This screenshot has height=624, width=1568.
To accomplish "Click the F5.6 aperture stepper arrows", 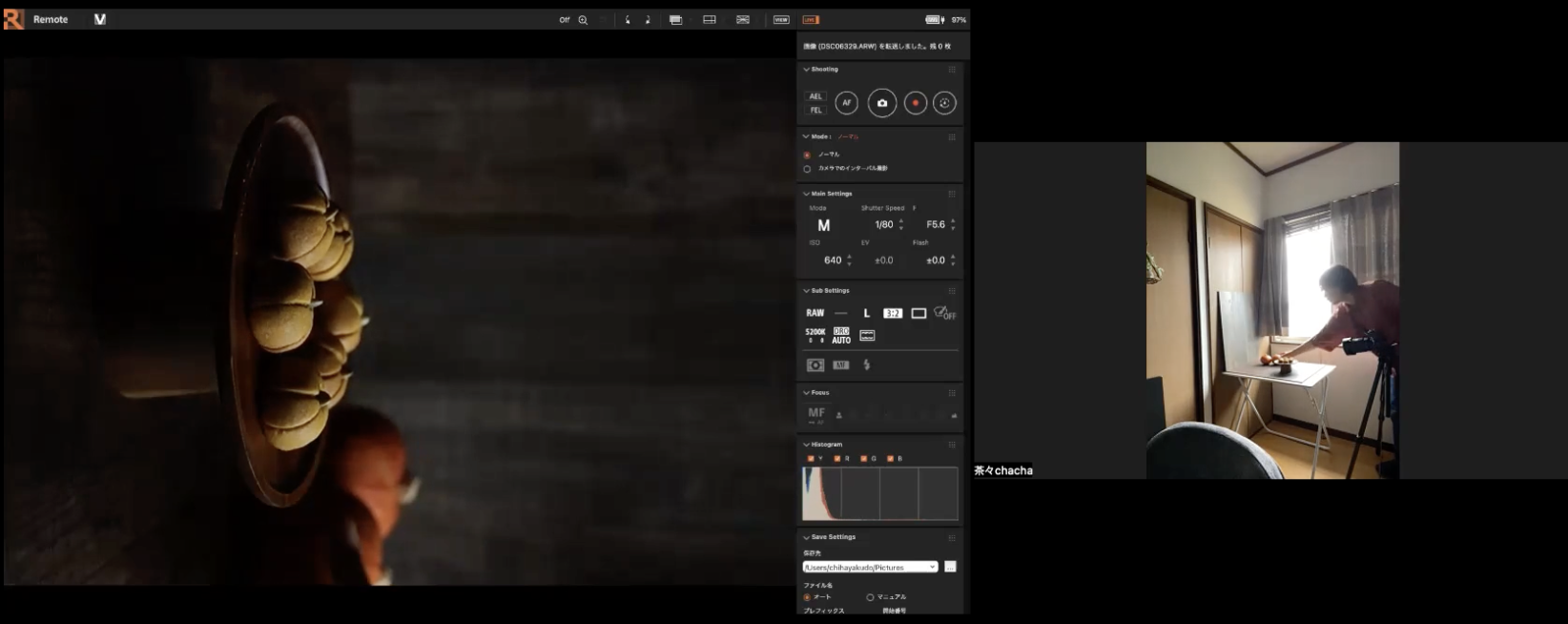I will [x=953, y=225].
